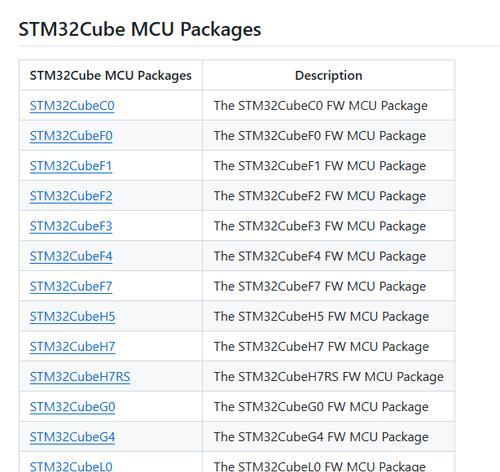
Task: Click the STM32Cube MCU Packages column header
Action: pos(111,75)
